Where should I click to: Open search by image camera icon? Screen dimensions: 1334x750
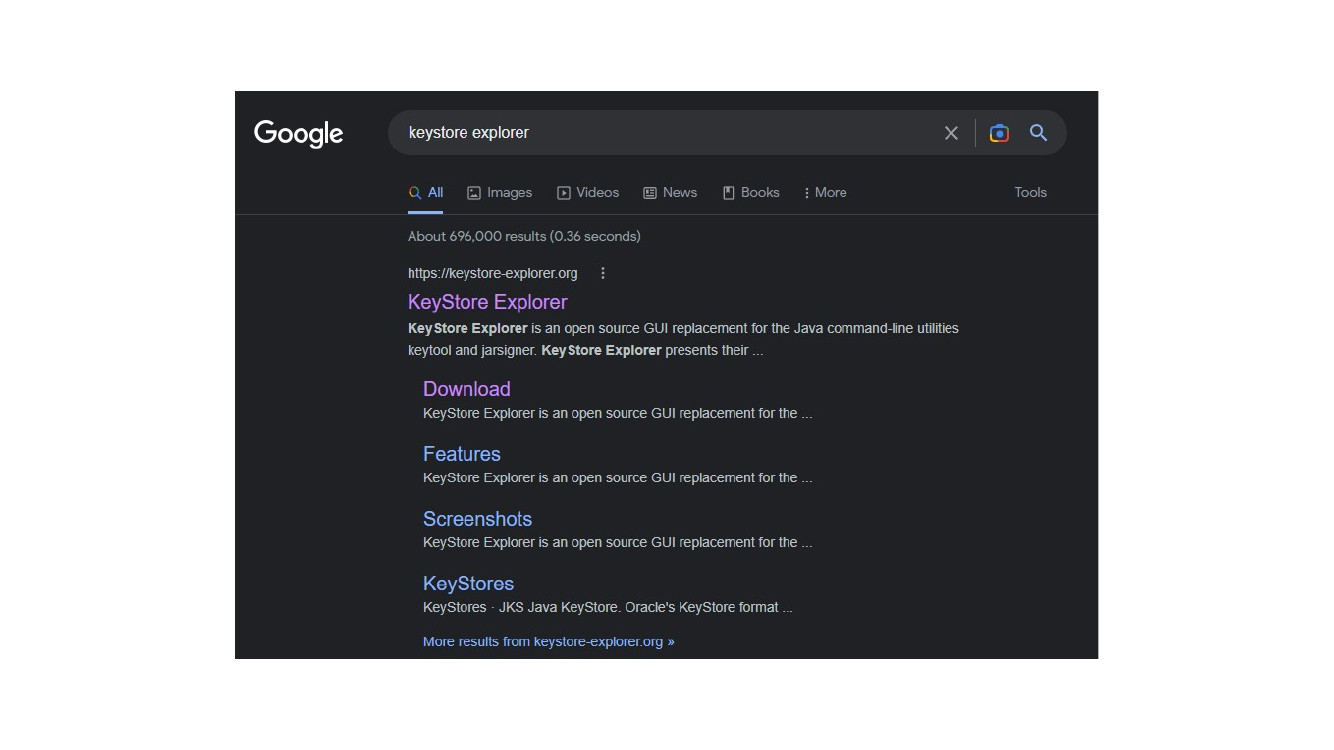point(999,133)
